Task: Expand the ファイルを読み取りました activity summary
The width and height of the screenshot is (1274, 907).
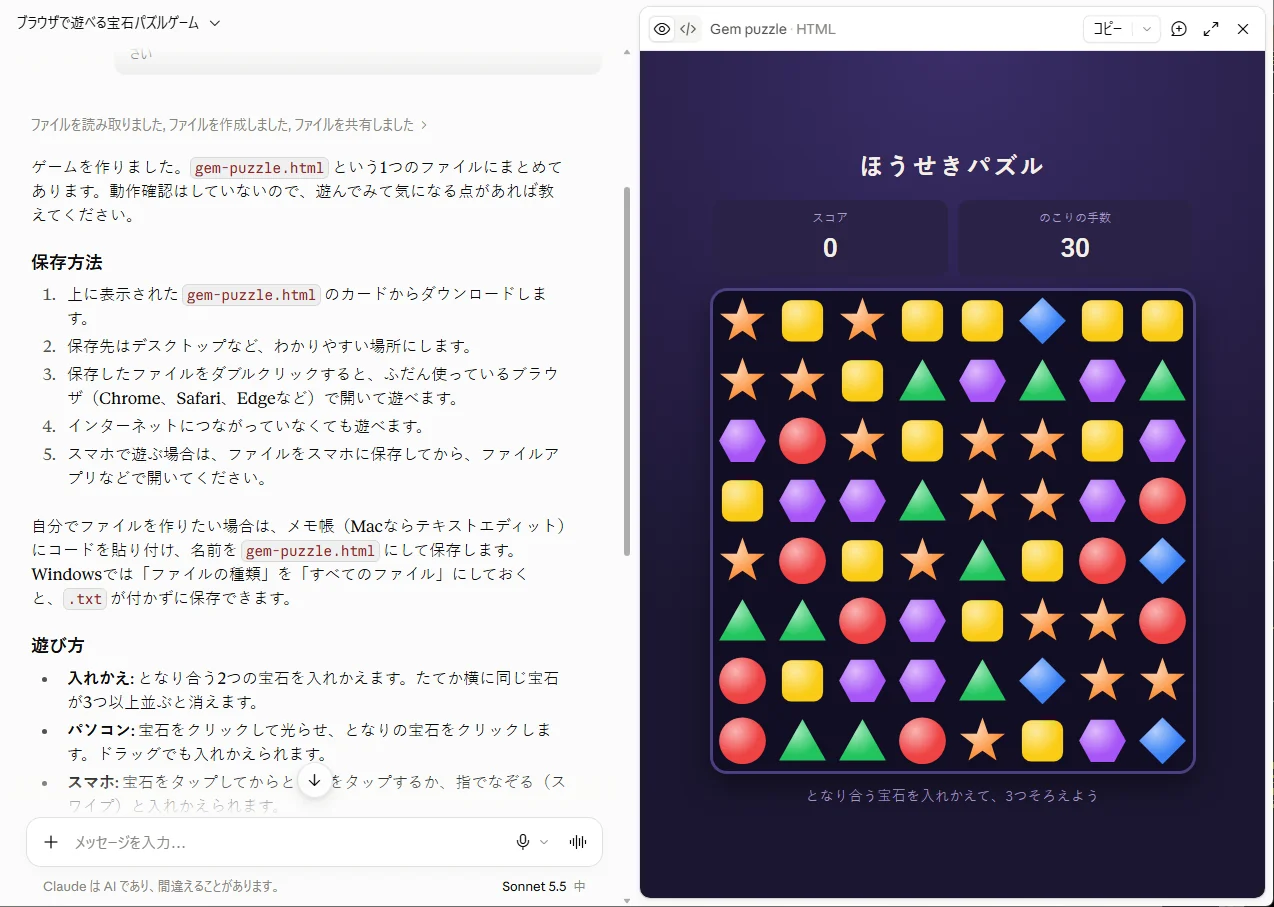Action: coord(229,125)
